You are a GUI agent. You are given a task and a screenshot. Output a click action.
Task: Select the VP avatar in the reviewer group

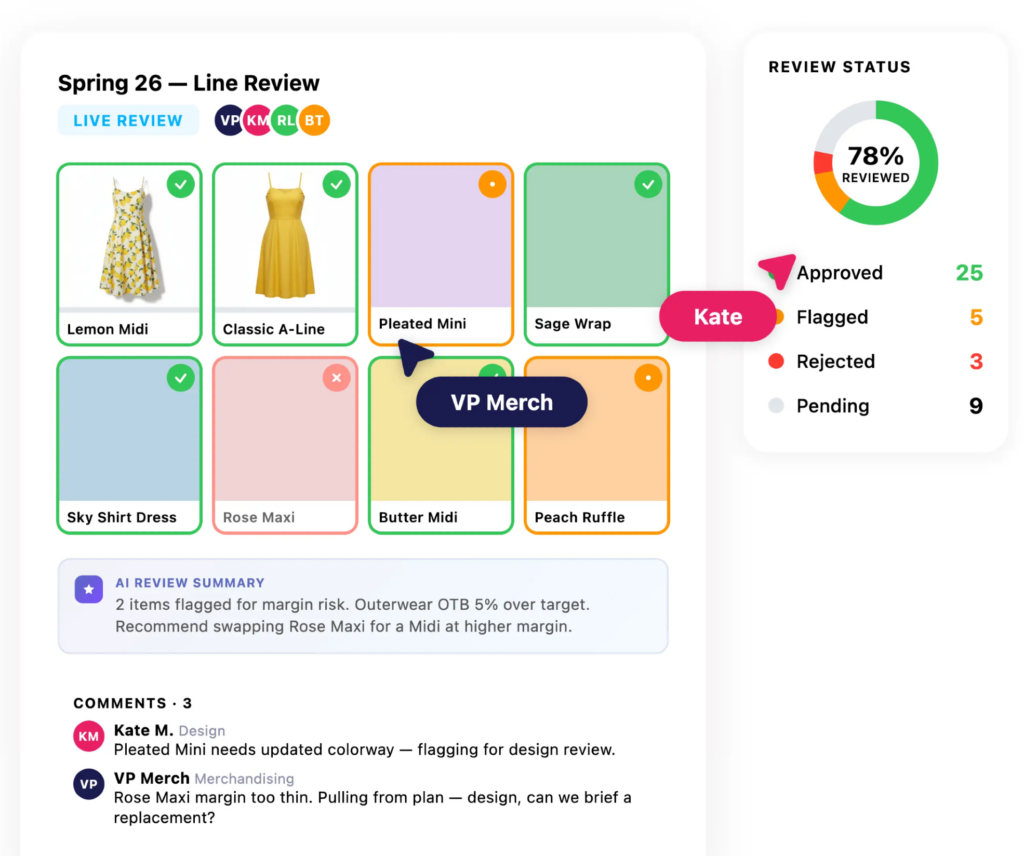229,120
